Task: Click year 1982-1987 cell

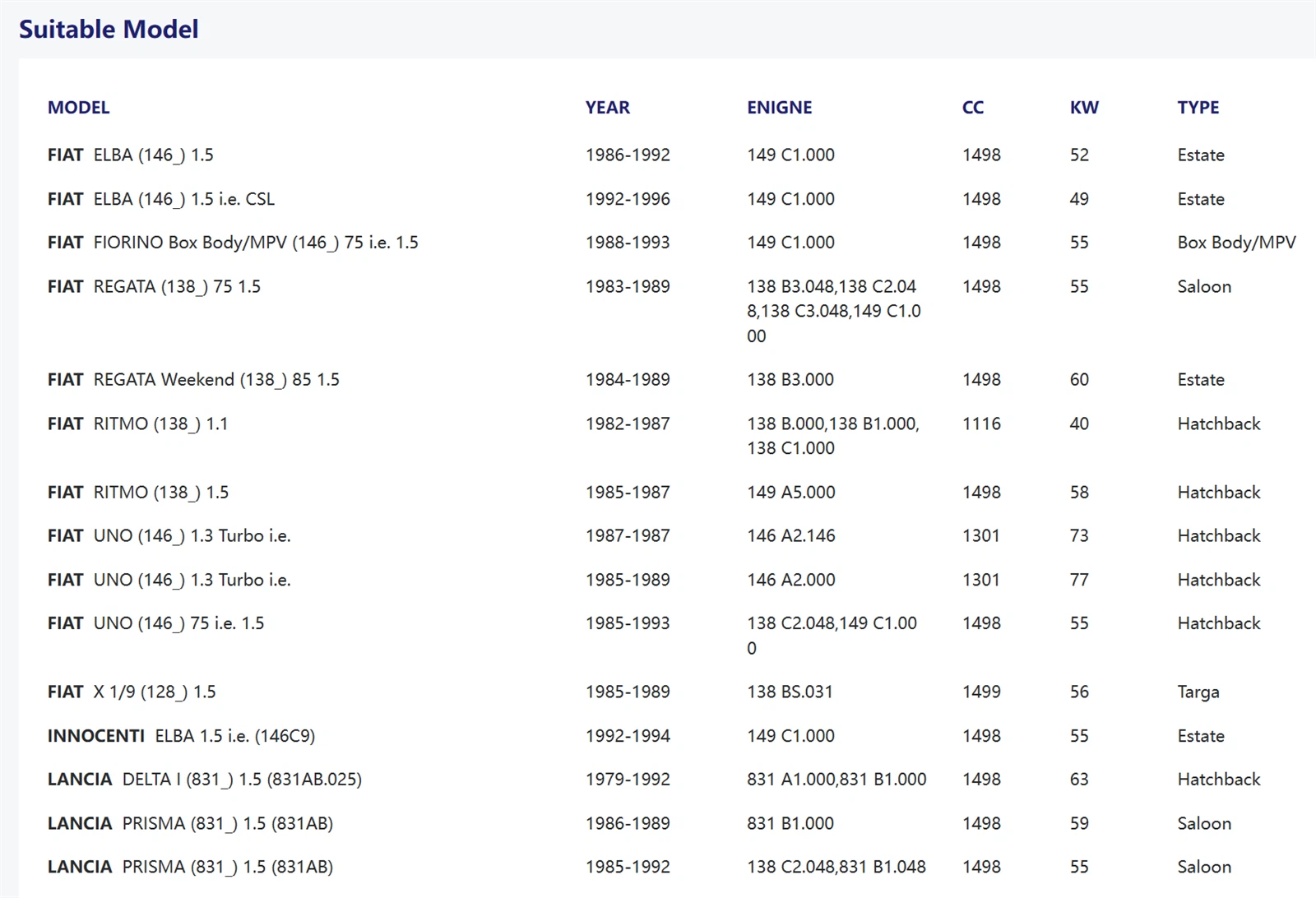Action: (x=628, y=424)
